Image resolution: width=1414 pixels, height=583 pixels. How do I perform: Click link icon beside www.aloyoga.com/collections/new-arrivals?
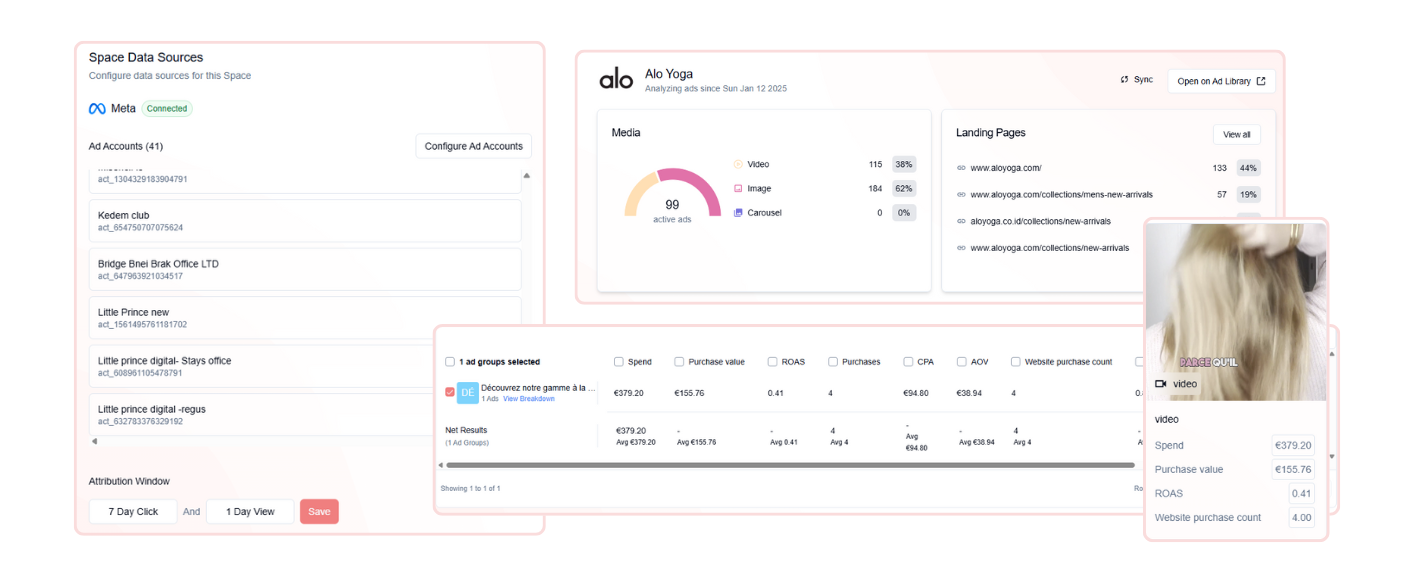[961, 247]
